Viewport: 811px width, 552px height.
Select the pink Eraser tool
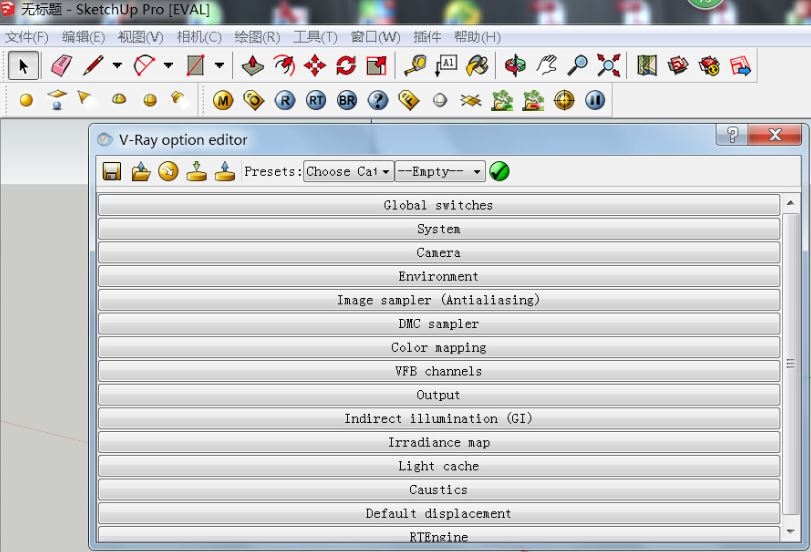[x=62, y=66]
